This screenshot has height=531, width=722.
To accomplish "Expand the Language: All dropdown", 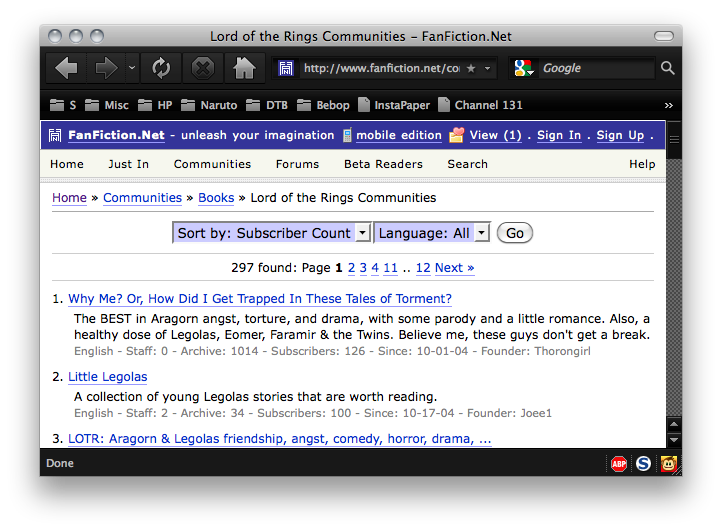I will (x=431, y=233).
